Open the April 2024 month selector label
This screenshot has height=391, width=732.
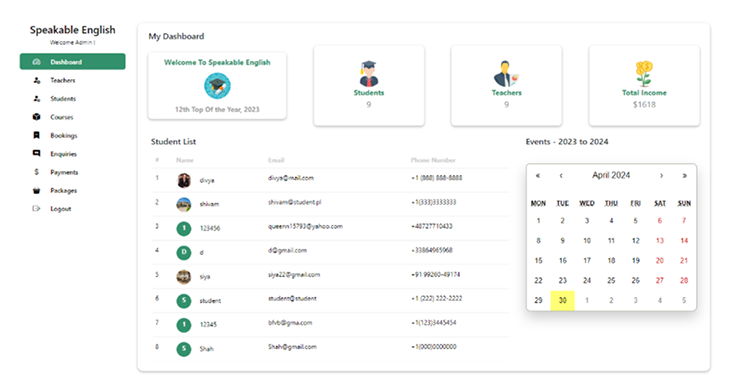(x=611, y=175)
